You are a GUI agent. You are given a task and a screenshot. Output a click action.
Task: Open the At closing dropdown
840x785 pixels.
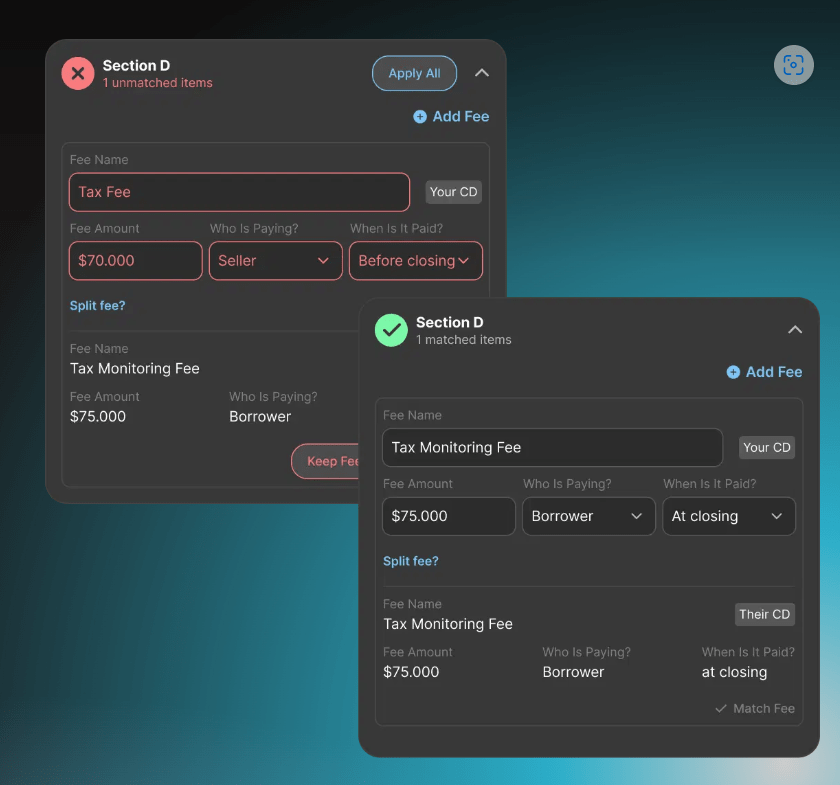pyautogui.click(x=729, y=516)
